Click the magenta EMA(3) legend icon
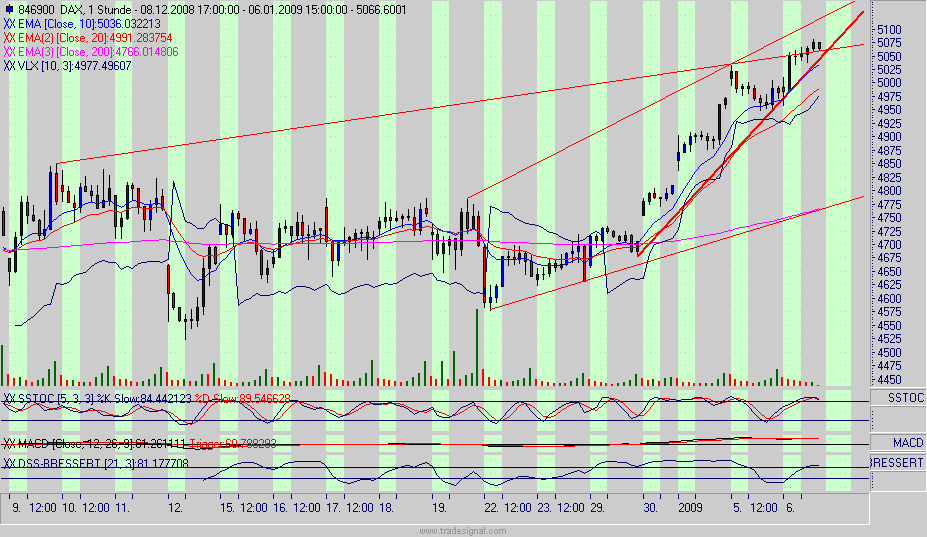Image resolution: width=927 pixels, height=537 pixels. (9, 51)
